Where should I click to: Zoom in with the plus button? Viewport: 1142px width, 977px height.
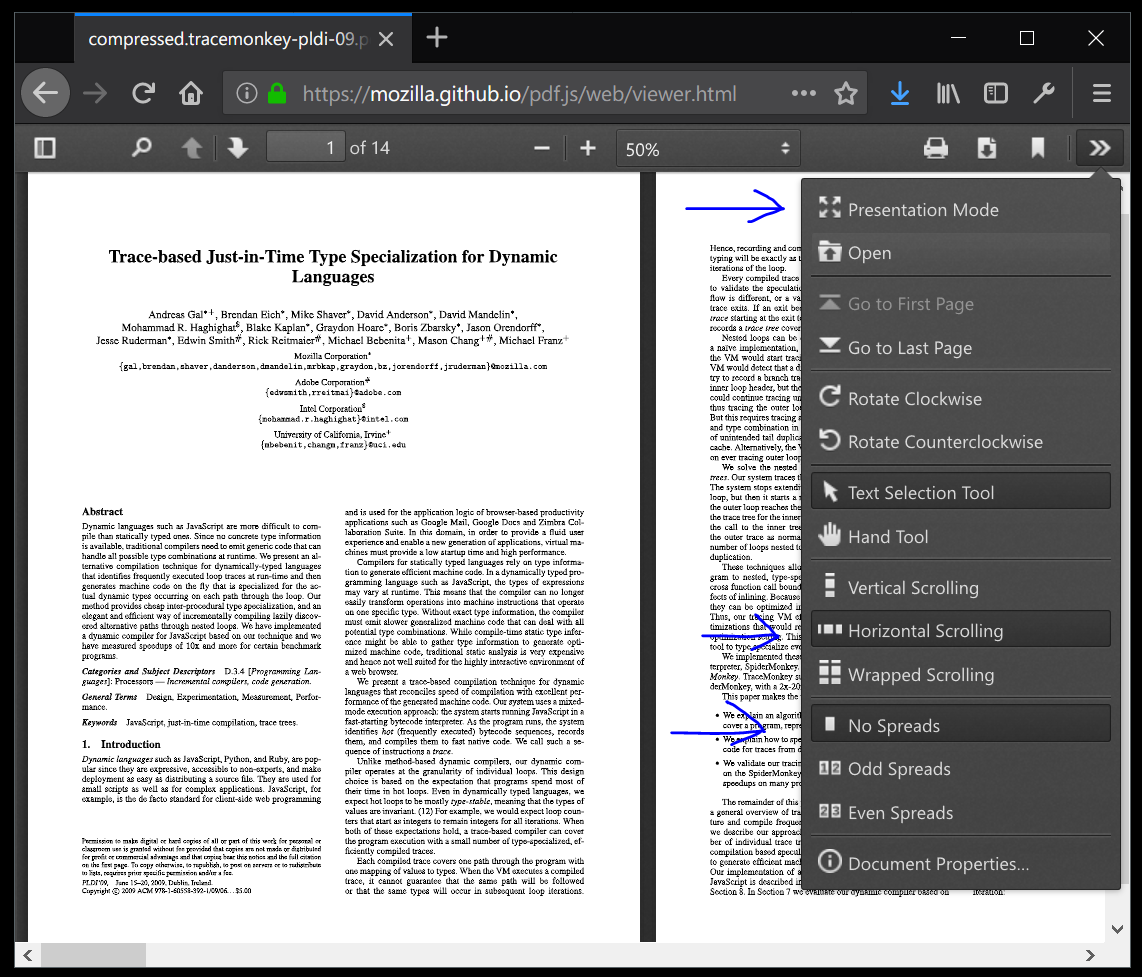pyautogui.click(x=588, y=148)
